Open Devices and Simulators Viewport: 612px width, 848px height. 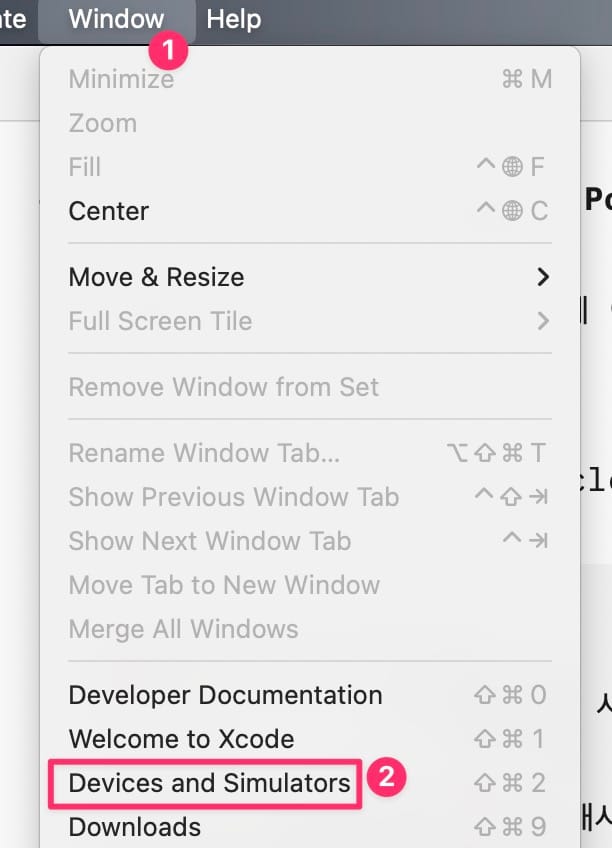309,783
